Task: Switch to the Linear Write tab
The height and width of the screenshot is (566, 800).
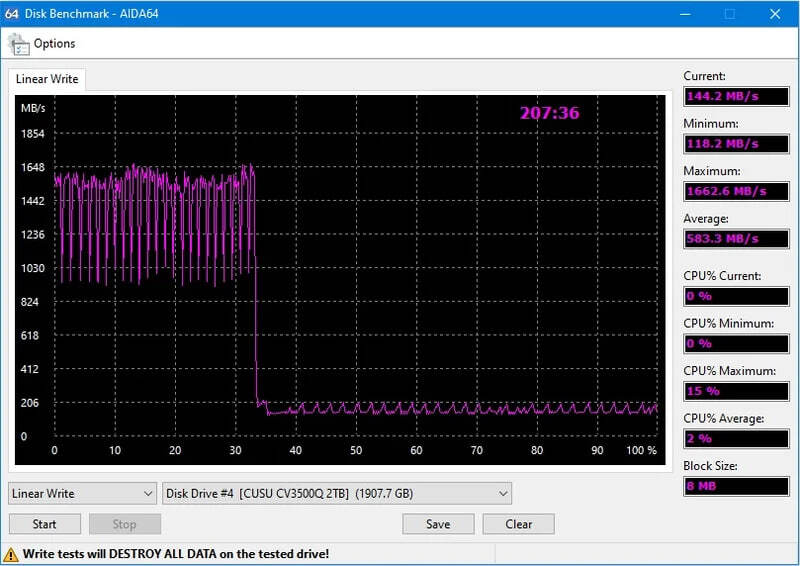Action: pyautogui.click(x=47, y=79)
